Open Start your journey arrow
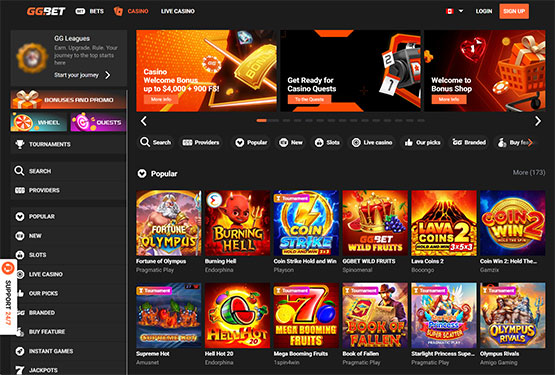 click(x=108, y=75)
